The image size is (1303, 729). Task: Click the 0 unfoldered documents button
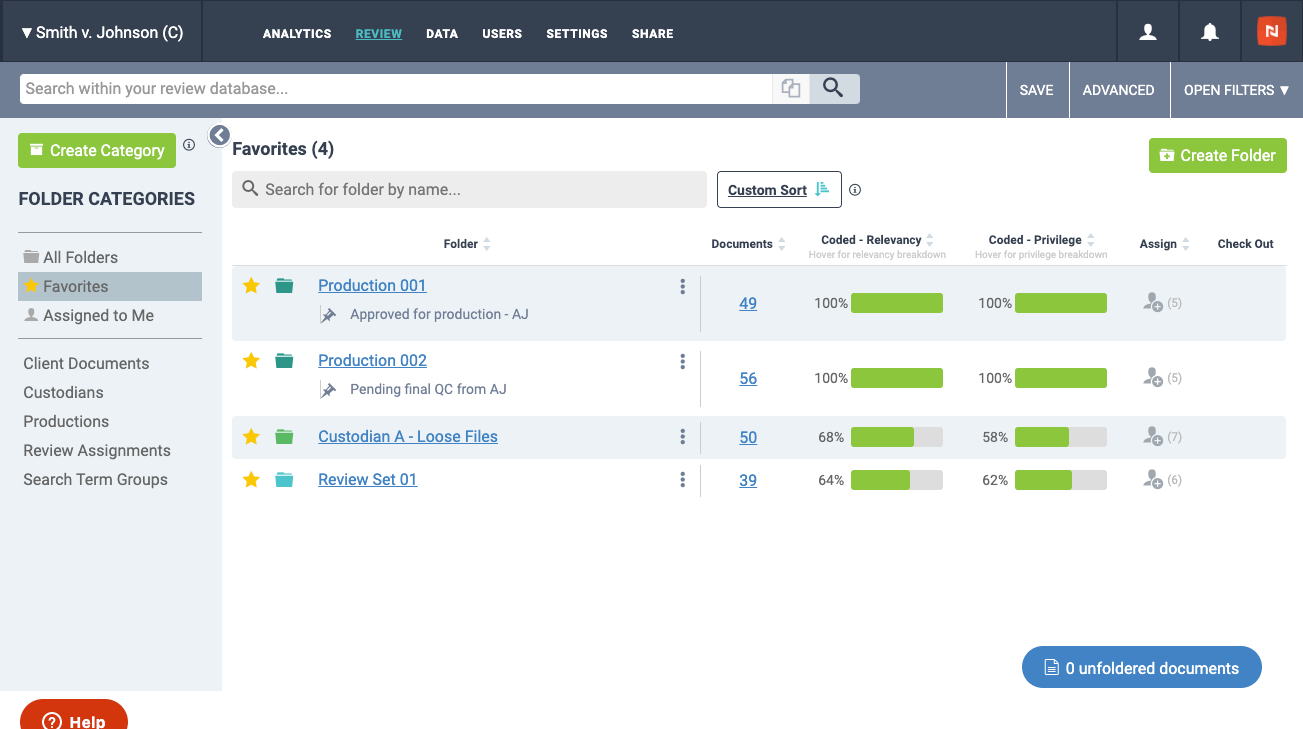[1142, 668]
